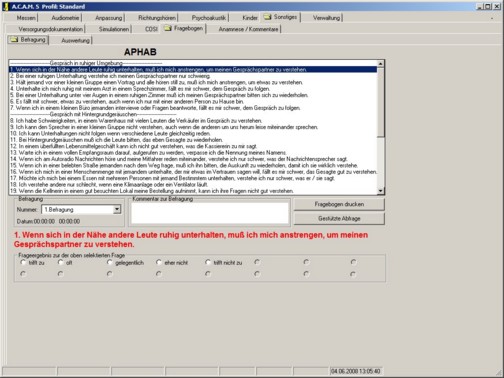This screenshot has width=504, height=378.
Task: Open the Anpassung tab
Action: click(109, 18)
